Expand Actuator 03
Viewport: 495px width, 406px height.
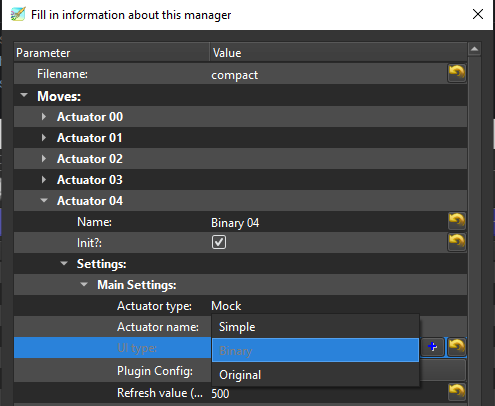(x=44, y=180)
